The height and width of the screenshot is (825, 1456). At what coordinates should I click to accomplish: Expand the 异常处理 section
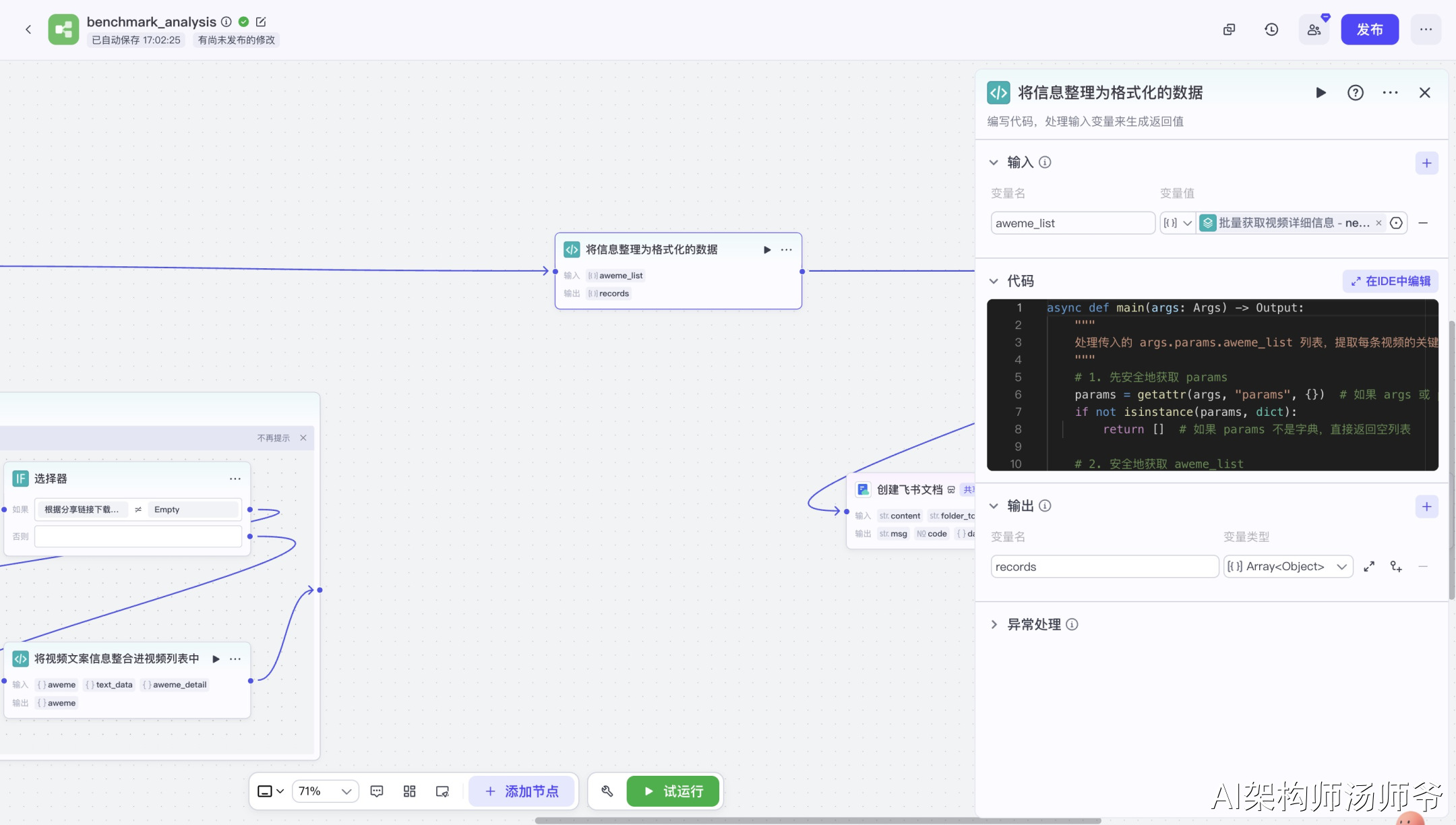pos(994,625)
